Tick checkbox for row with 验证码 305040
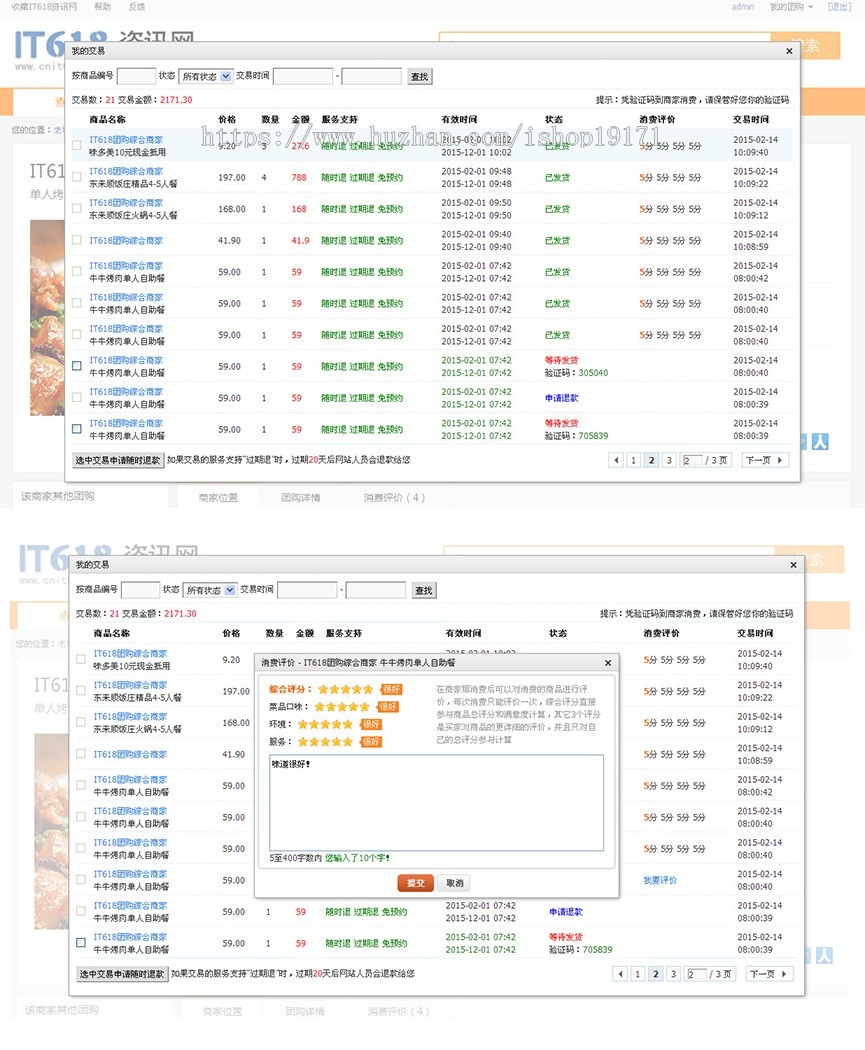Image resolution: width=865 pixels, height=1050 pixels. (77, 366)
